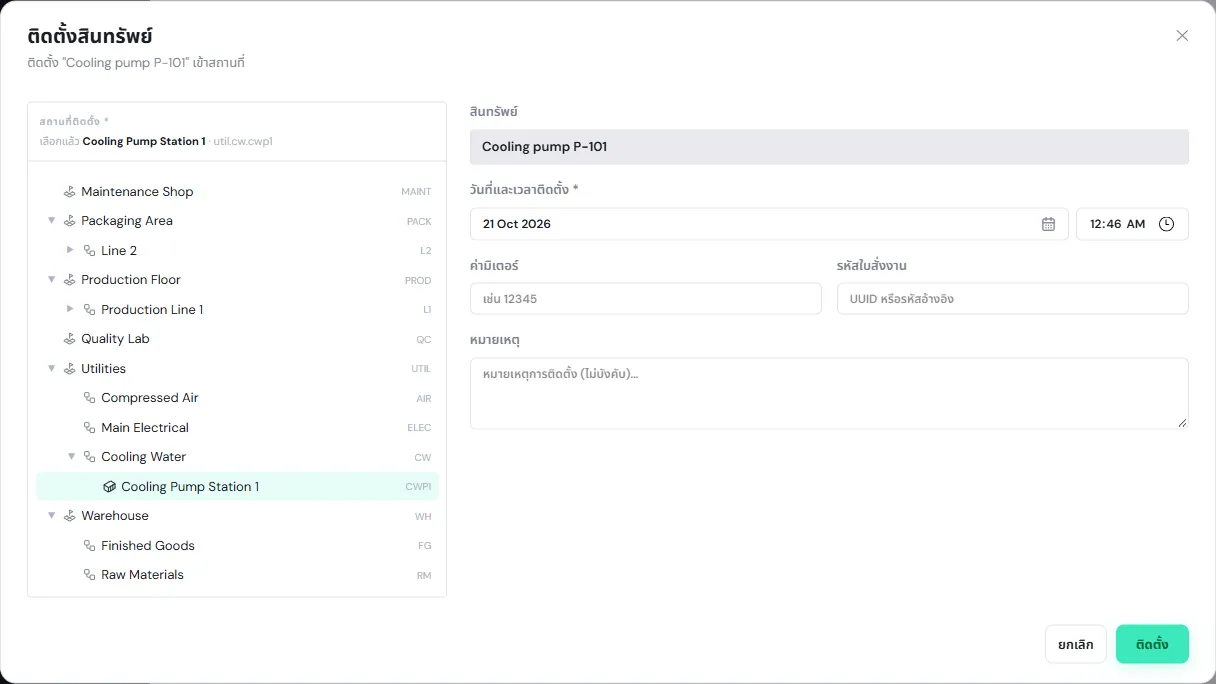
Task: Click the Compressed Air node icon
Action: click(89, 398)
